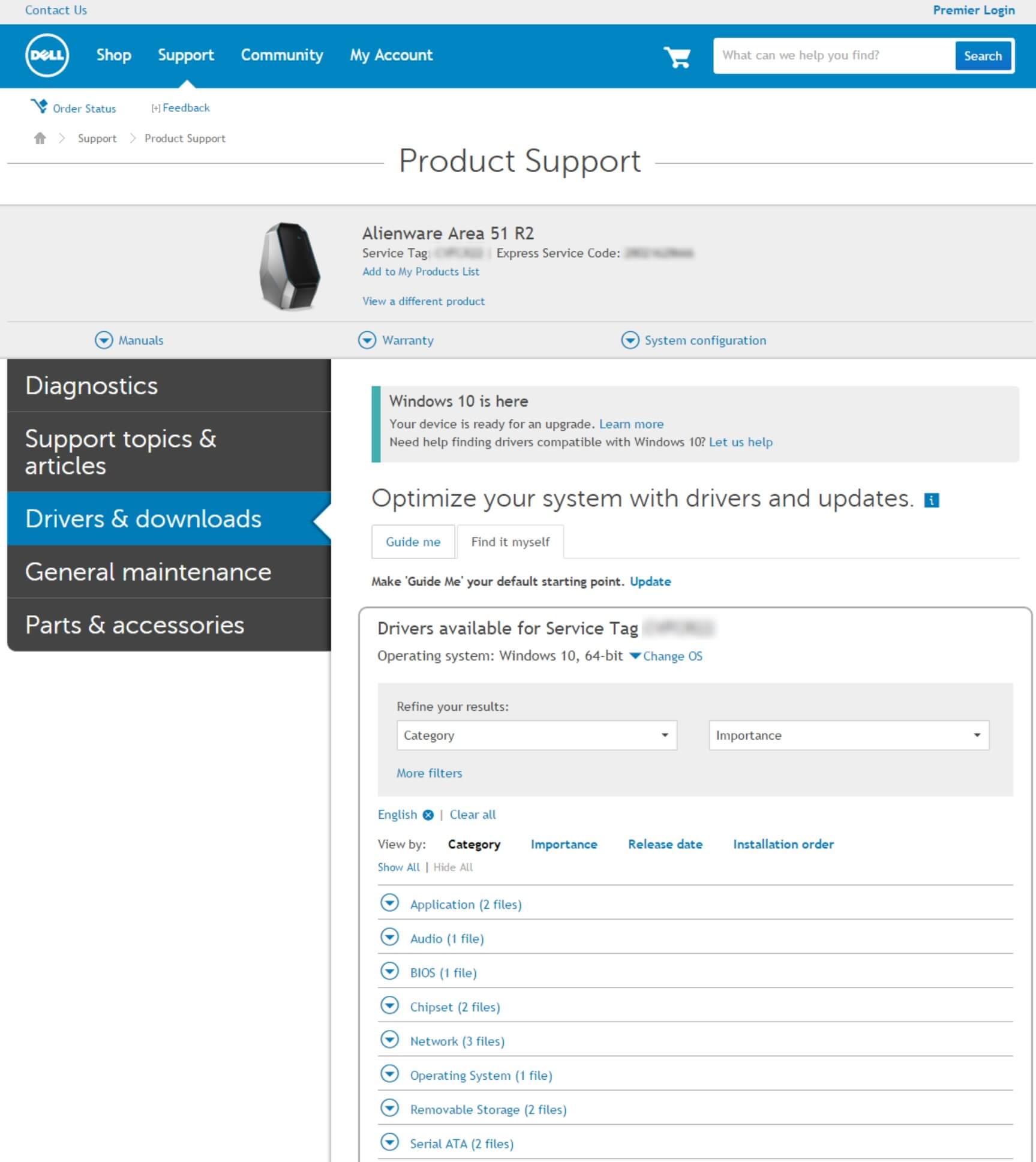Click the More filters link
Viewport: 1036px width, 1162px height.
(x=429, y=773)
